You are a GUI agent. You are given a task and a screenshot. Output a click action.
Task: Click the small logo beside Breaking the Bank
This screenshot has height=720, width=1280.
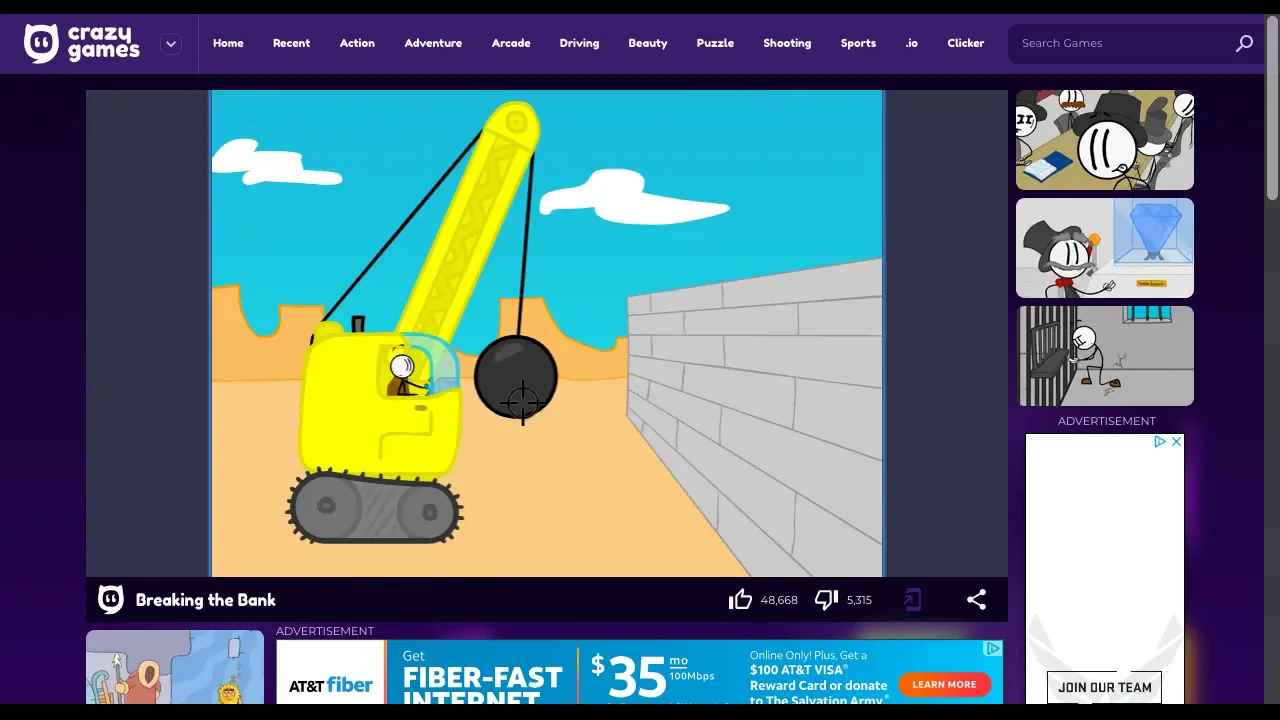click(x=111, y=599)
